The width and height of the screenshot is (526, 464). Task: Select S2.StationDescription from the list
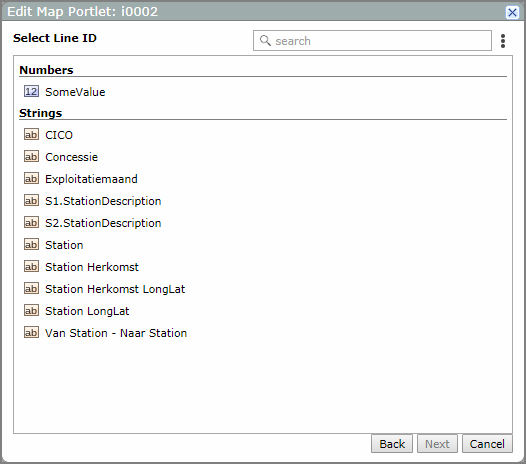click(x=103, y=223)
